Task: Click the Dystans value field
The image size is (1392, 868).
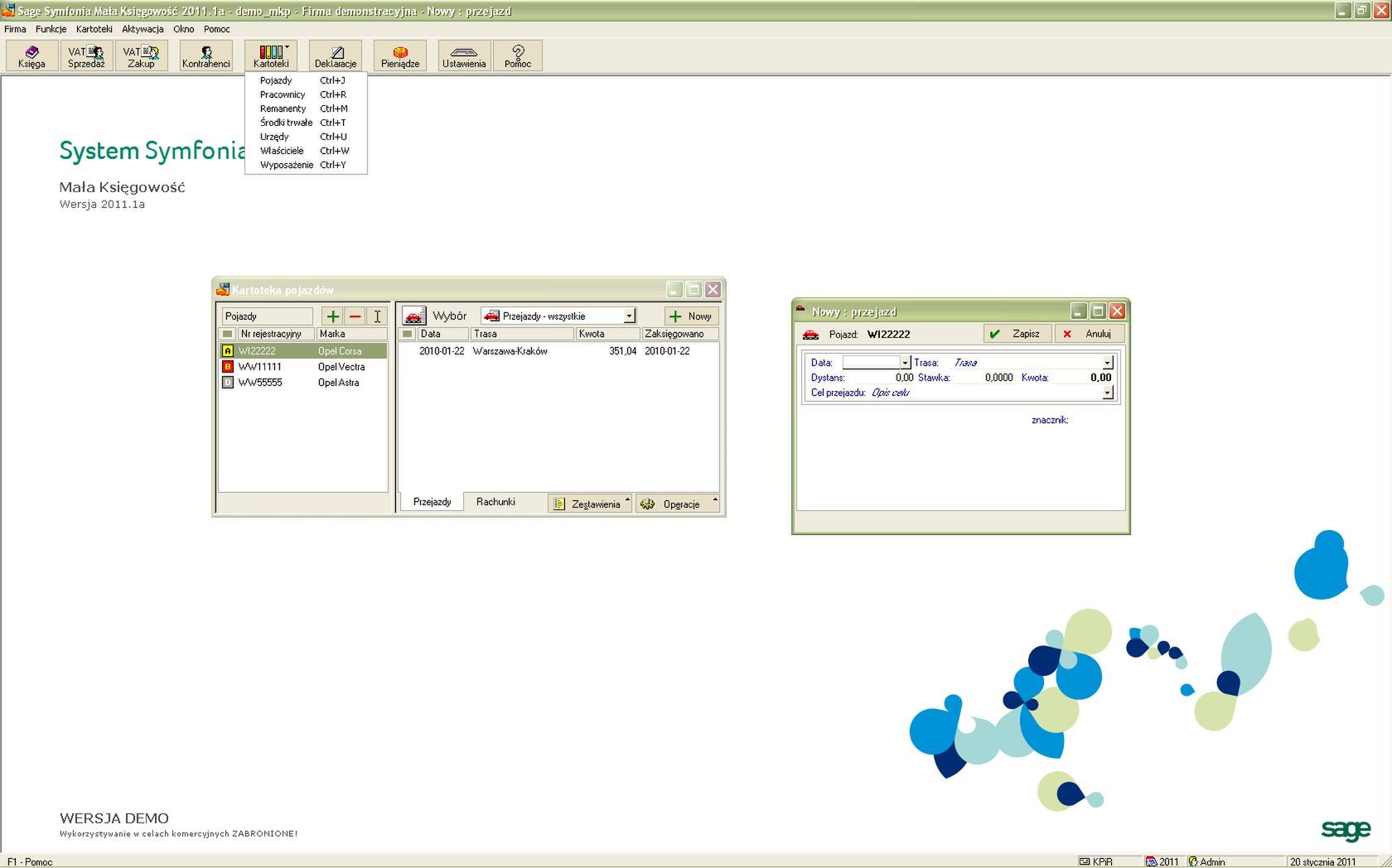Action: (x=881, y=378)
